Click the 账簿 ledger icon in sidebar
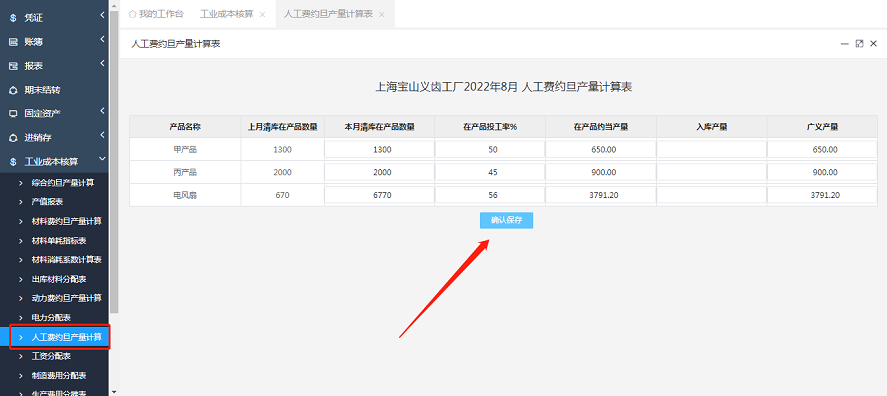The image size is (887, 396). (13, 42)
